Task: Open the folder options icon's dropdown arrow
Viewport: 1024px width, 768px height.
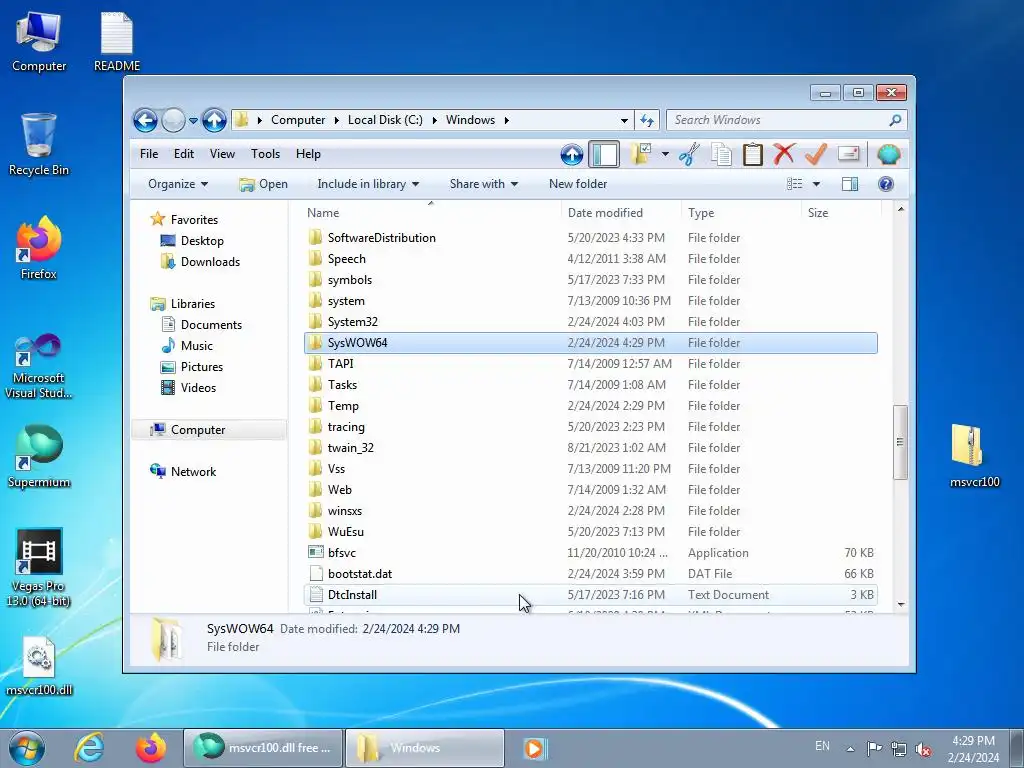Action: [x=665, y=154]
